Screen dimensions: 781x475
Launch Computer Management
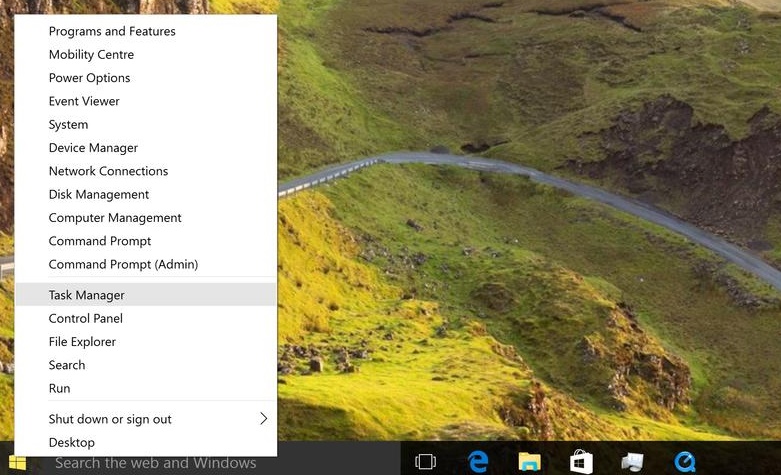point(145,218)
